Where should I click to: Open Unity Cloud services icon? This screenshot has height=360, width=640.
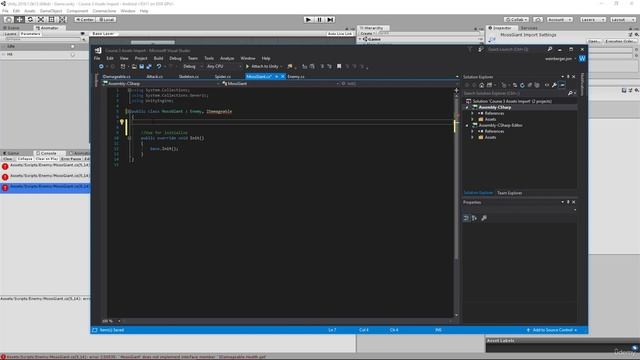coord(538,19)
